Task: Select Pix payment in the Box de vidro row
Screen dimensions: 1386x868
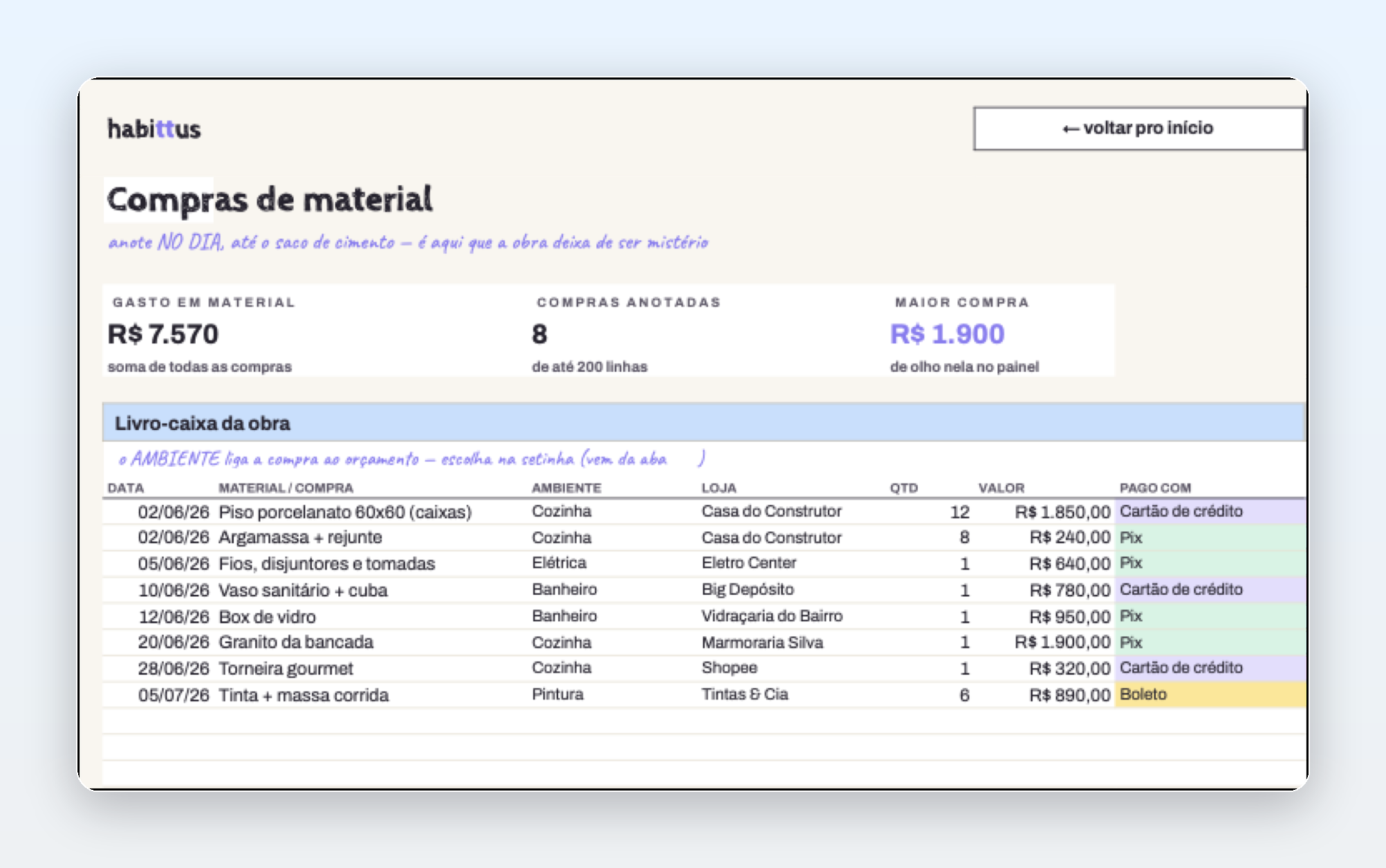Action: click(x=1210, y=616)
